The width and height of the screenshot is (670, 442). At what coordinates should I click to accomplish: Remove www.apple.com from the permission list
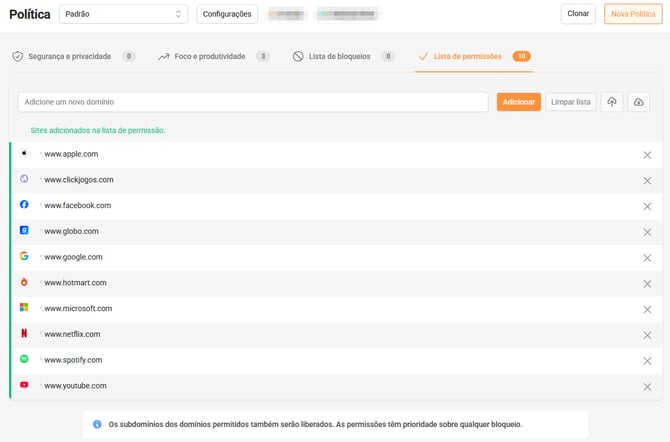[x=647, y=155]
